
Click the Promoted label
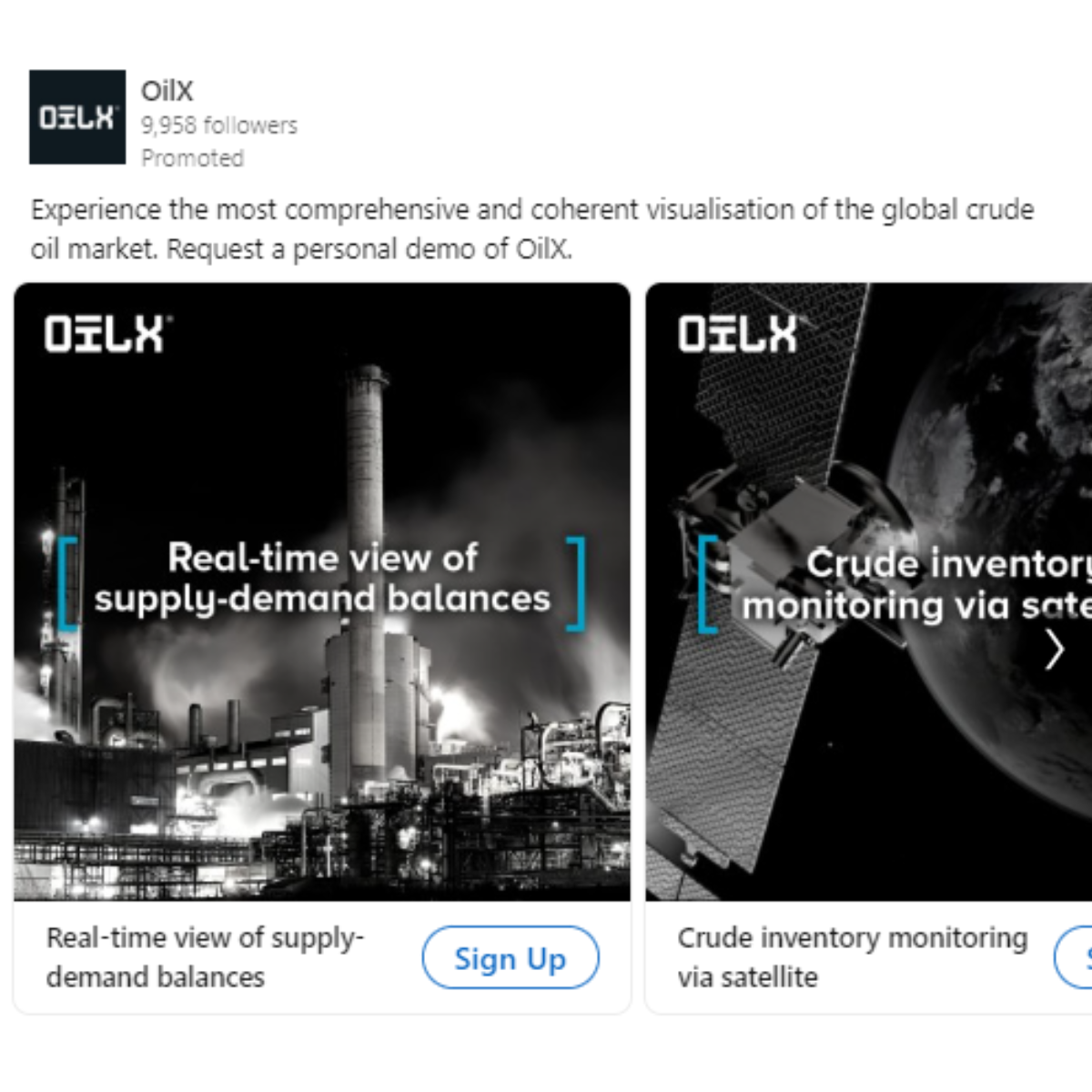192,157
